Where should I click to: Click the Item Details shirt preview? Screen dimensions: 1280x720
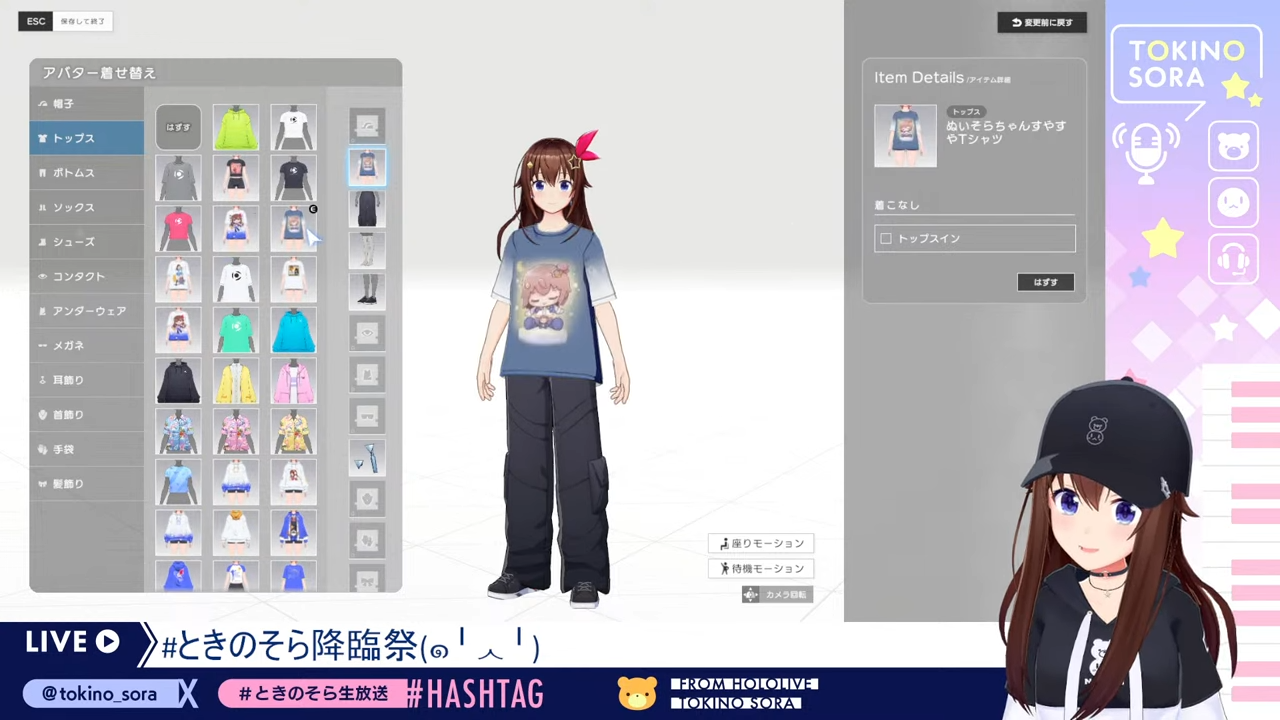(905, 136)
